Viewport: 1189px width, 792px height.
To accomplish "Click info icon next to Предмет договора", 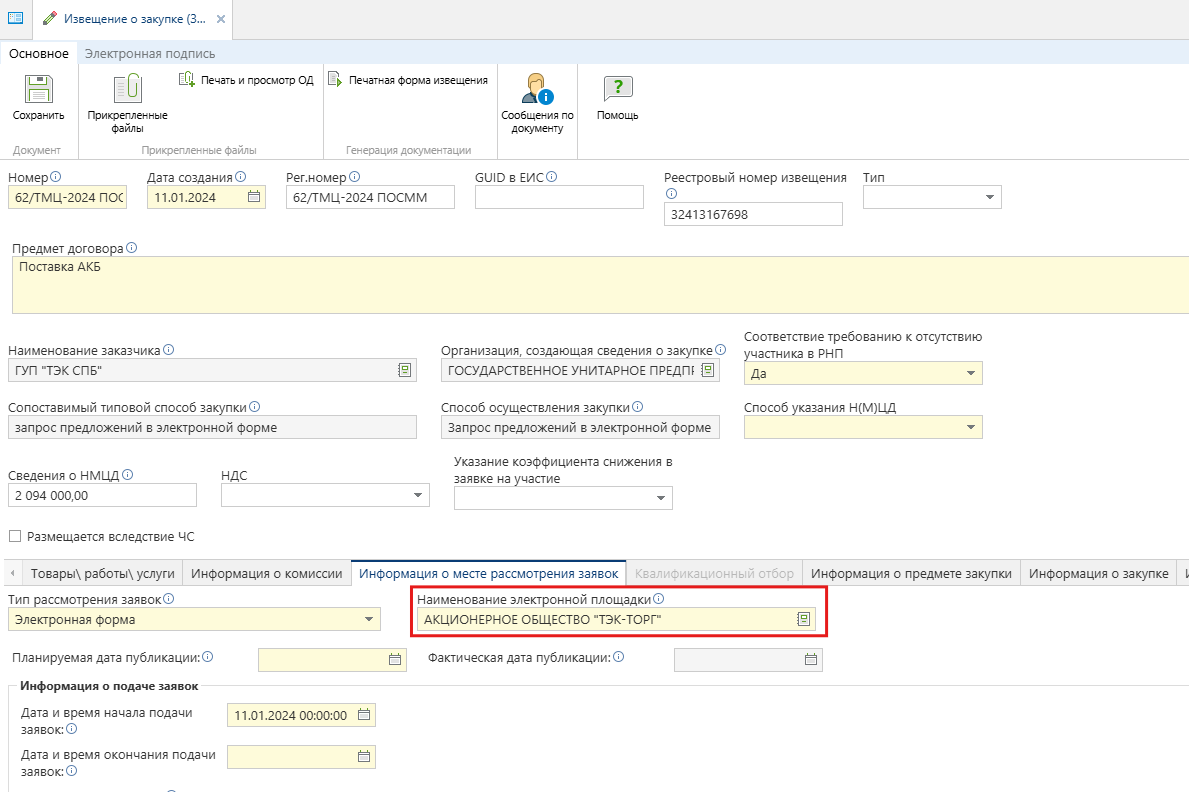I will pos(131,248).
